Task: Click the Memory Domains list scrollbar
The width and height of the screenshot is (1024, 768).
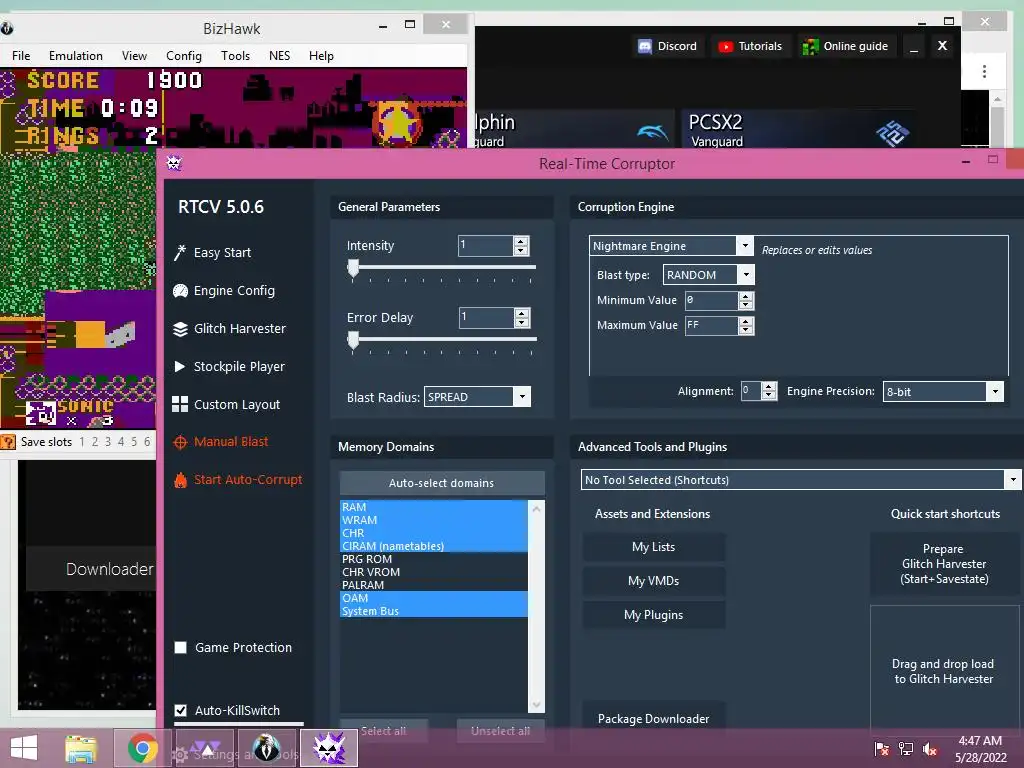Action: [x=536, y=607]
